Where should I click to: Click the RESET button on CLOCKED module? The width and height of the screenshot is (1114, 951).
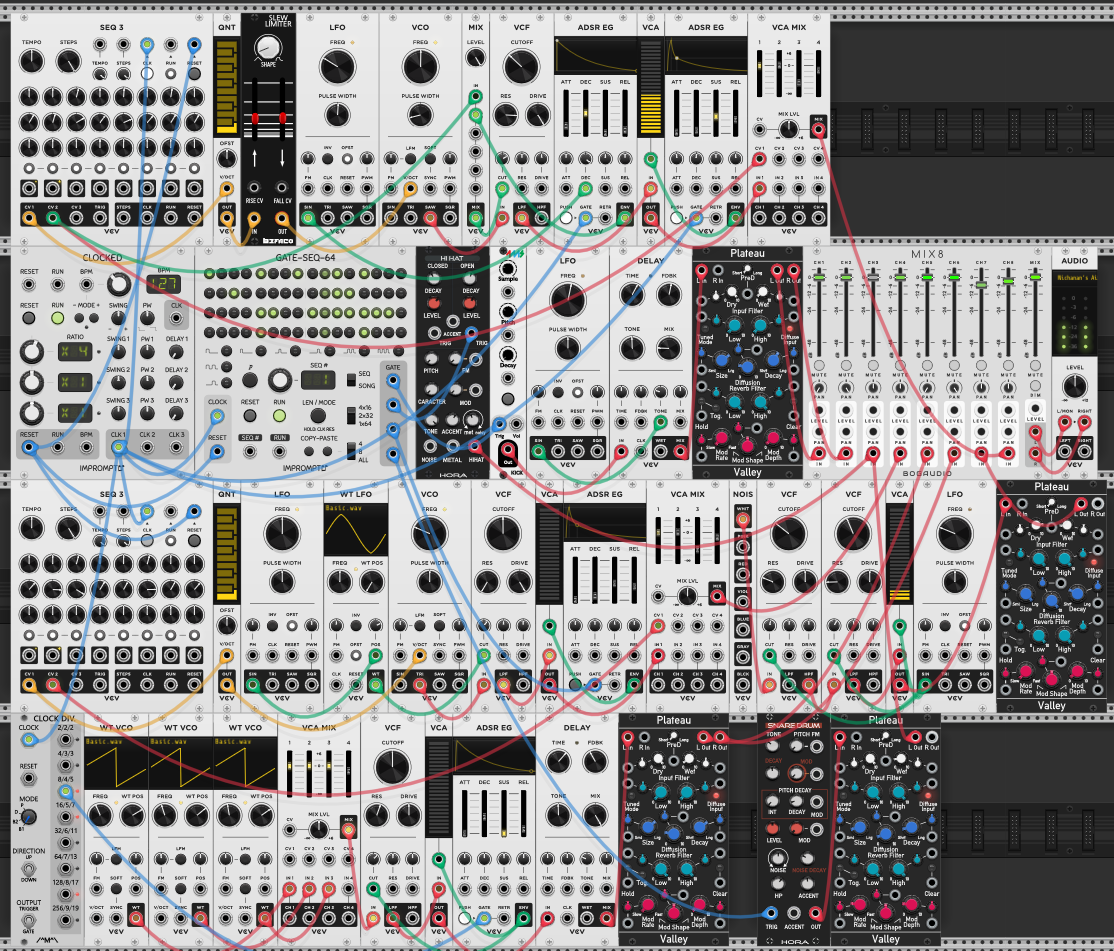(29, 318)
